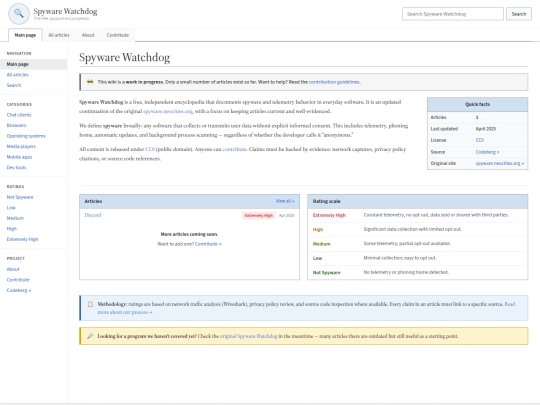Open the Contribute tab

point(118,35)
